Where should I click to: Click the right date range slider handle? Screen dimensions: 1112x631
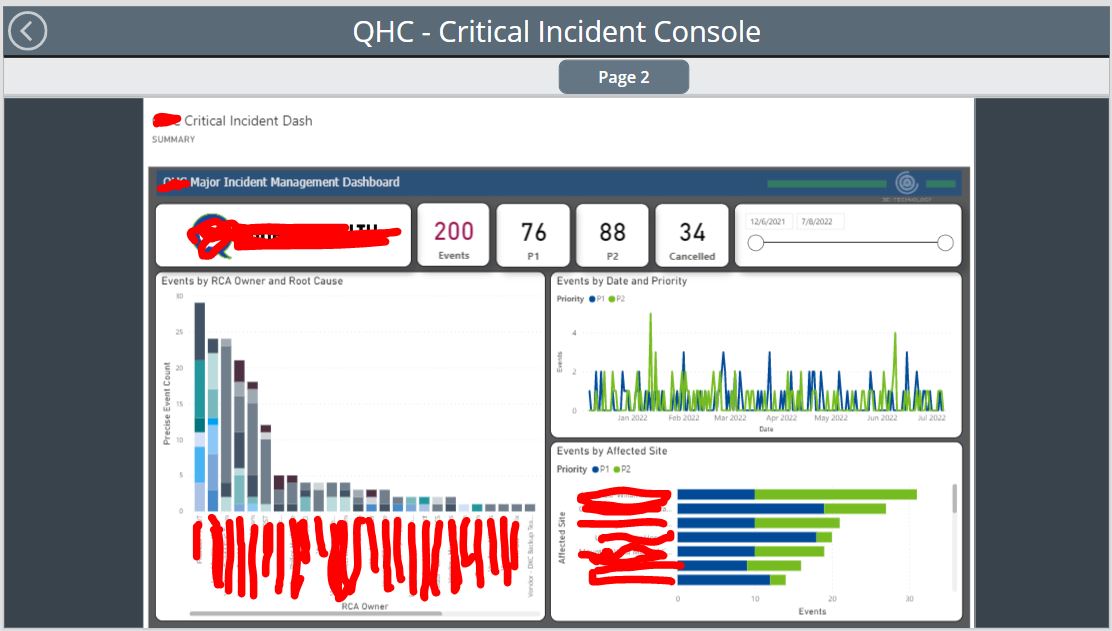click(x=944, y=242)
